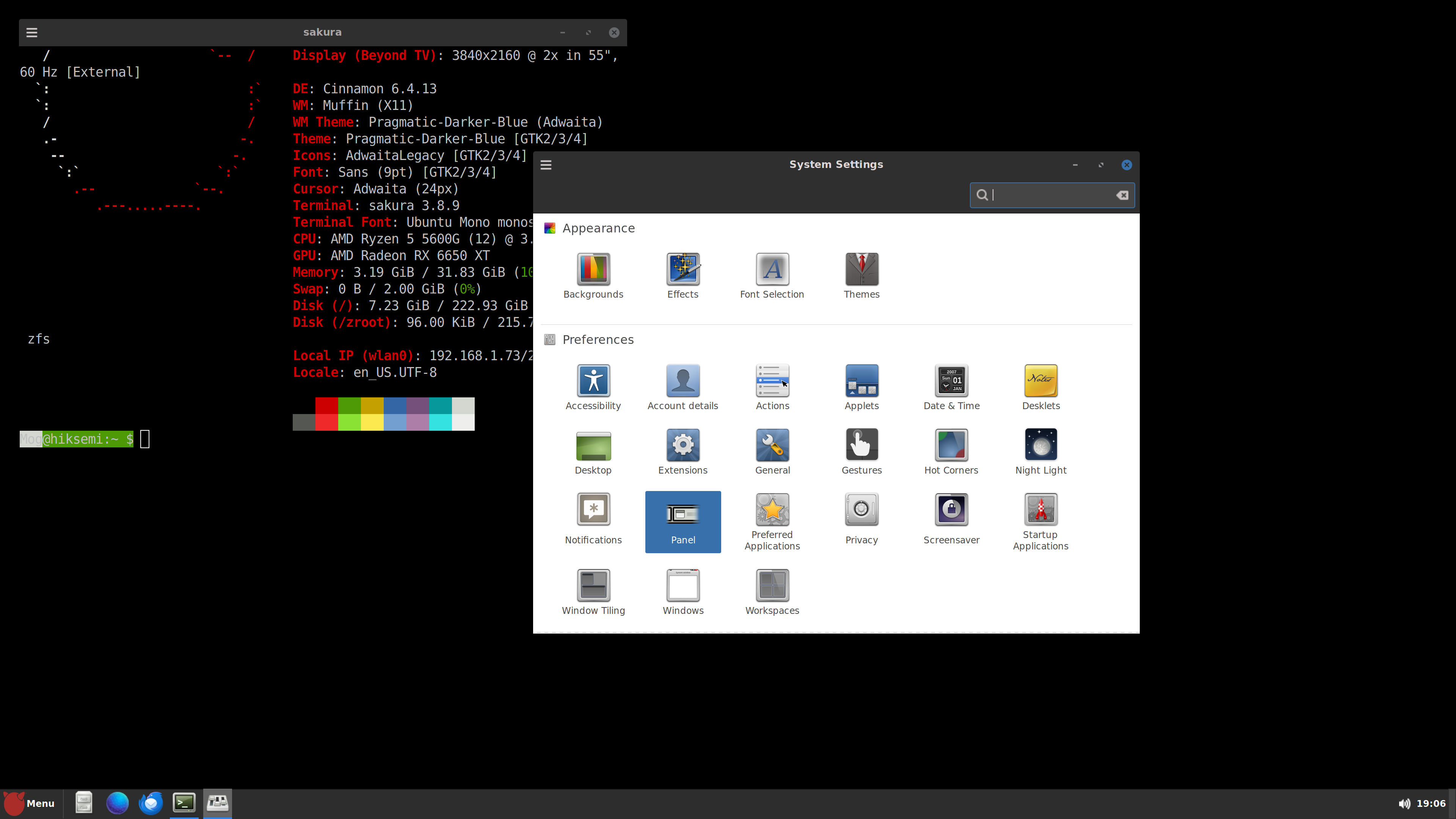Open the Applets preferences
Image resolution: width=1456 pixels, height=819 pixels.
(x=861, y=387)
